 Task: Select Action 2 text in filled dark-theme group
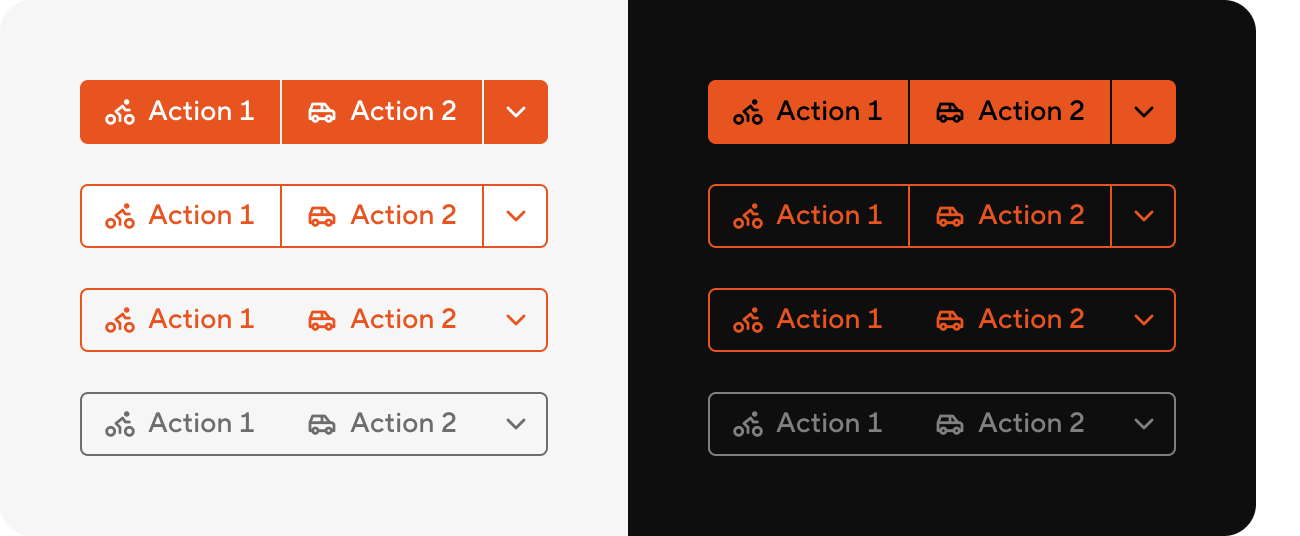point(1032,111)
